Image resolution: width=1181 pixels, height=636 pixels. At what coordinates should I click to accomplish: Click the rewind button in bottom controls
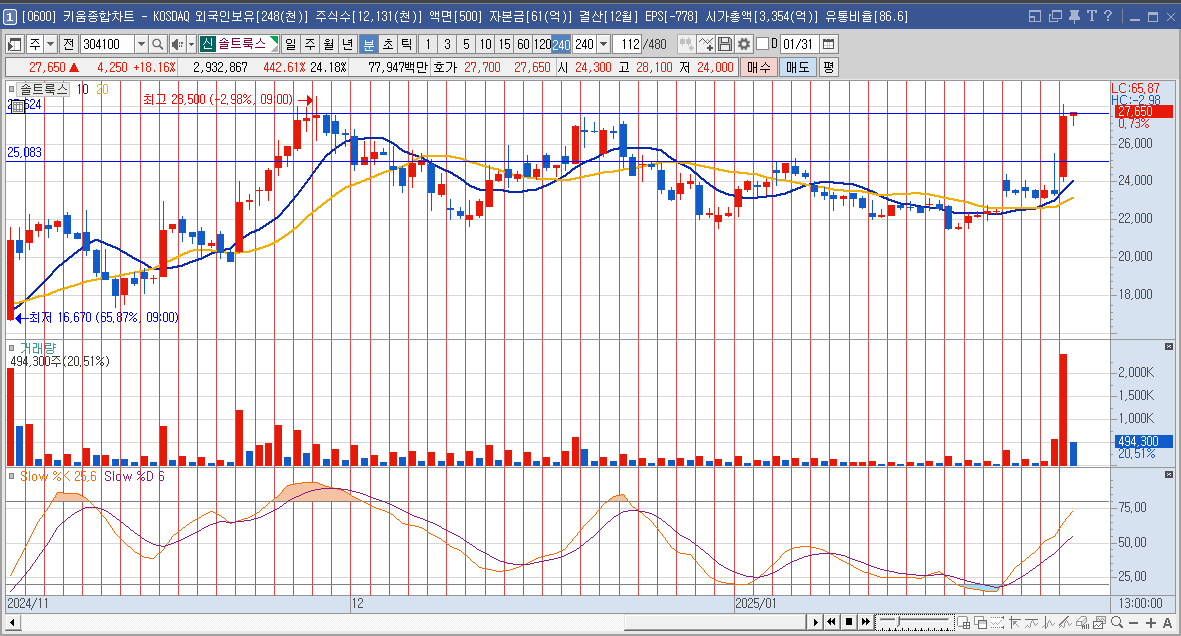[x=832, y=622]
